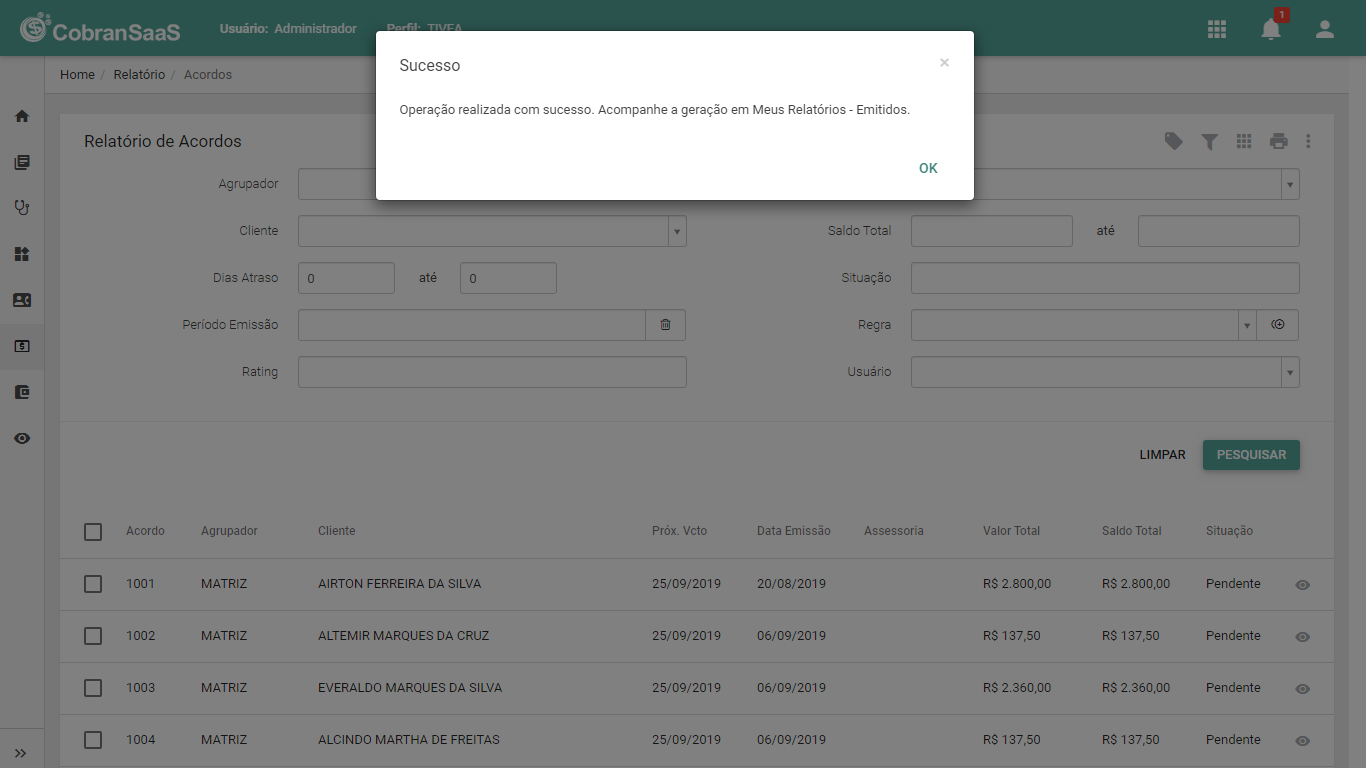Click the Saldo Total maximum field
The height and width of the screenshot is (768, 1366).
(1219, 231)
